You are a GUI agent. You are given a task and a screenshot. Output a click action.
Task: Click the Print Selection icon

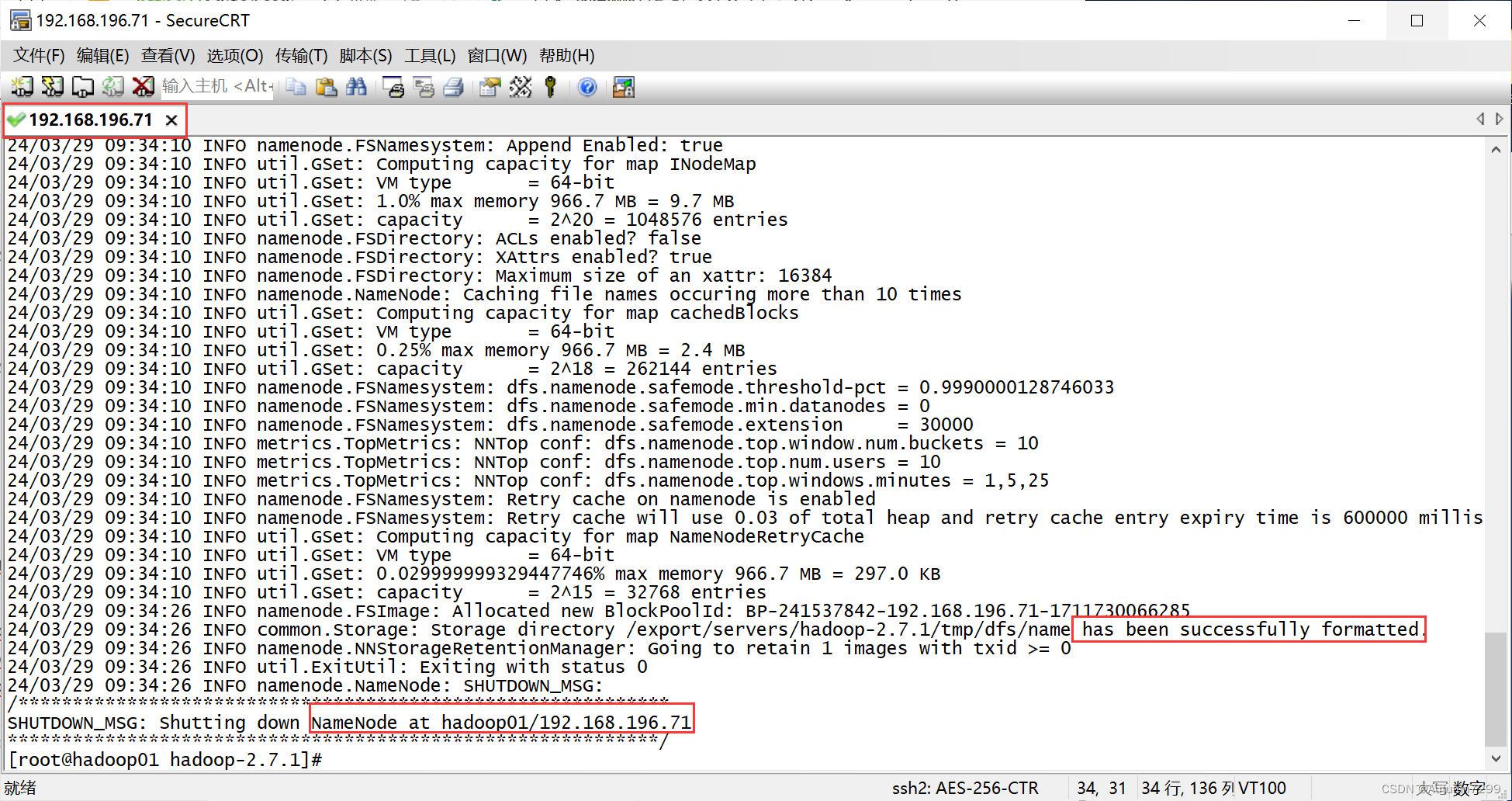424,86
